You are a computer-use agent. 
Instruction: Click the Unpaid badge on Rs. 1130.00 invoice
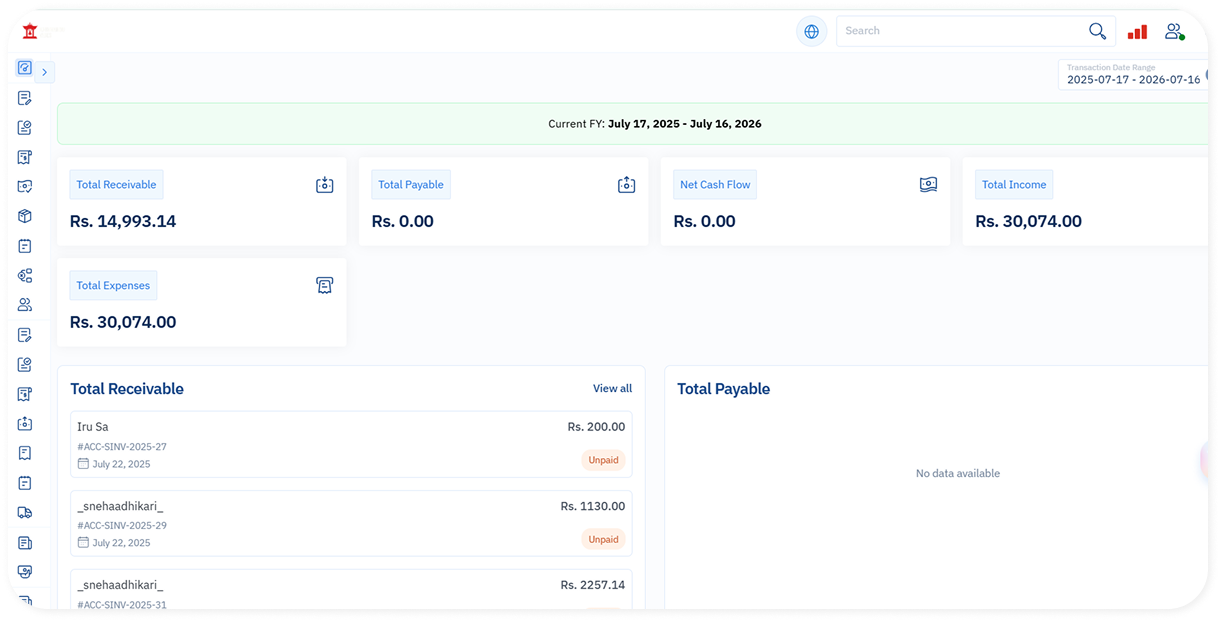[603, 539]
